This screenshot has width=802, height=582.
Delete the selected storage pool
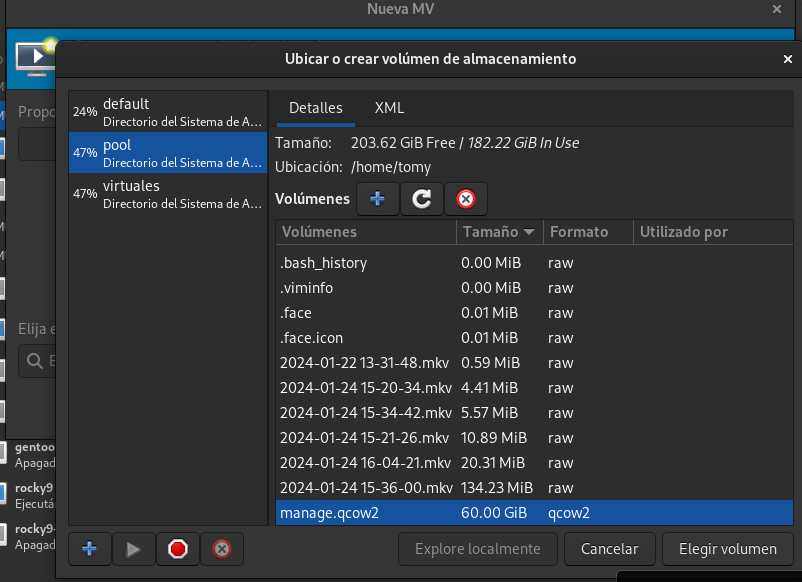pos(222,548)
